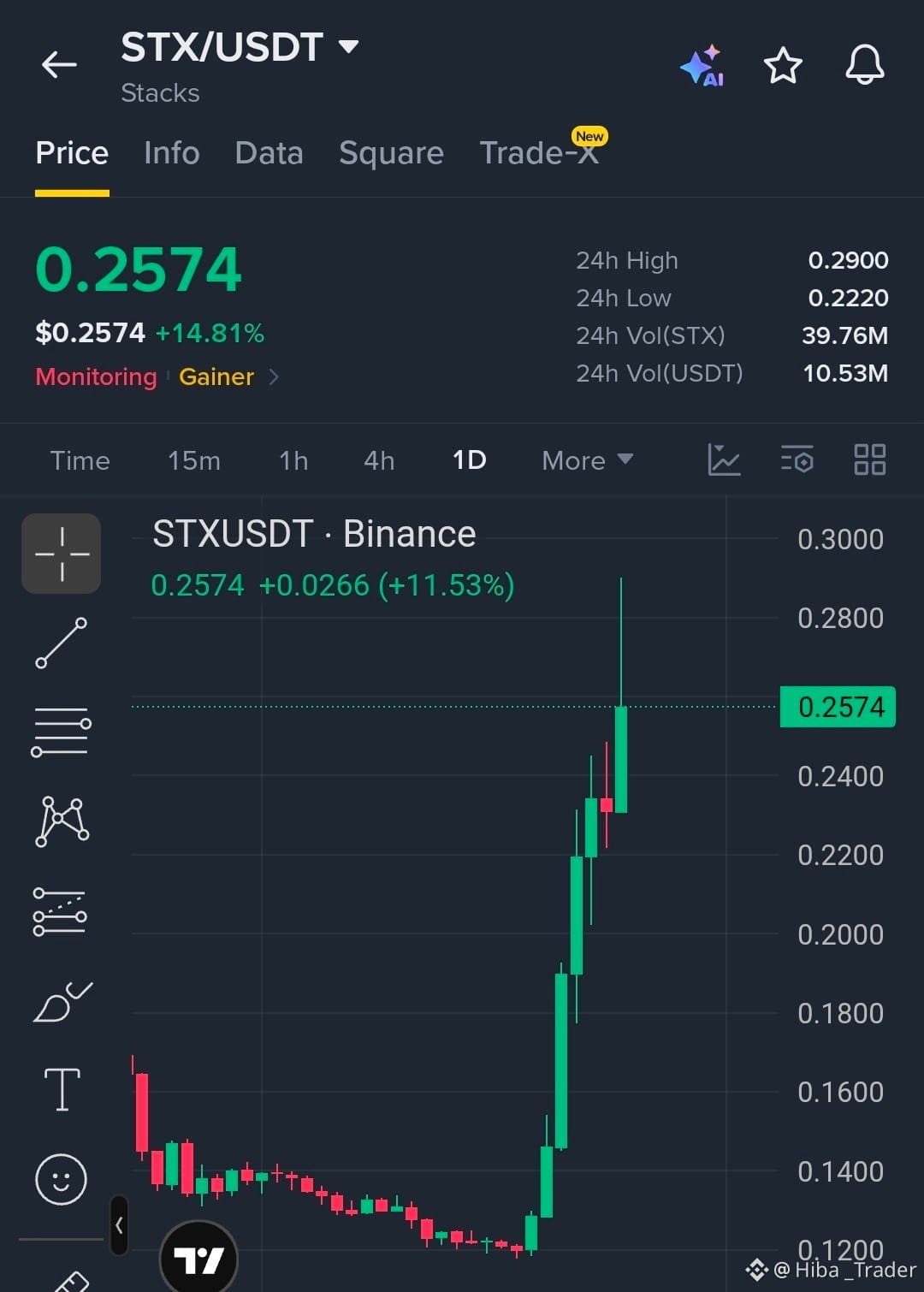Go back using the arrow icon

[x=59, y=64]
